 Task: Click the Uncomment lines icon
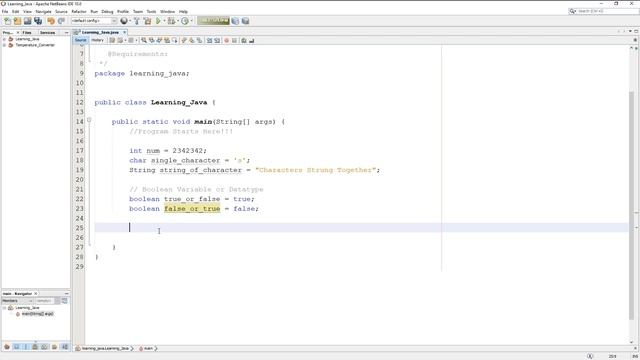[x=251, y=40]
